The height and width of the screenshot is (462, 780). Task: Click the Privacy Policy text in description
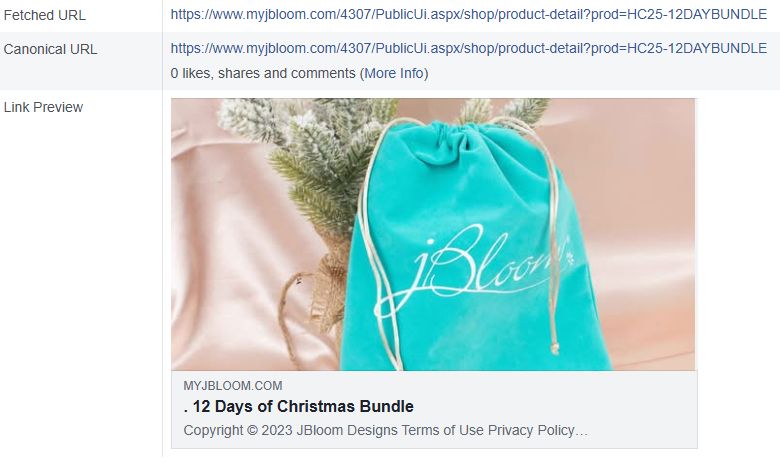click(x=531, y=430)
